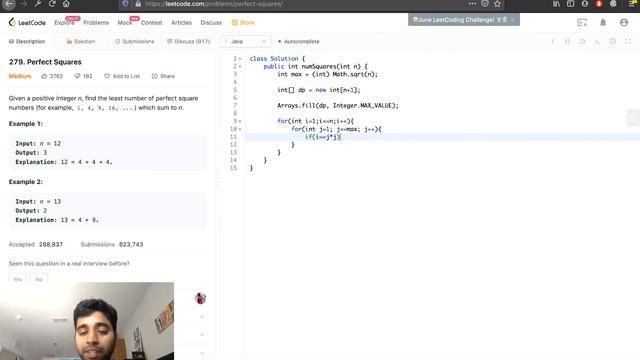This screenshot has height=360, width=640.
Task: Open the red extension icon in toolbar
Action: (599, 4)
